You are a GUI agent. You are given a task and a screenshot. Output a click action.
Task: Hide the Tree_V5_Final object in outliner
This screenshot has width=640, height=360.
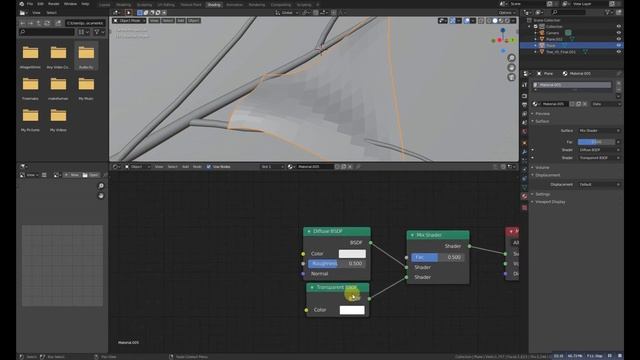[619, 52]
